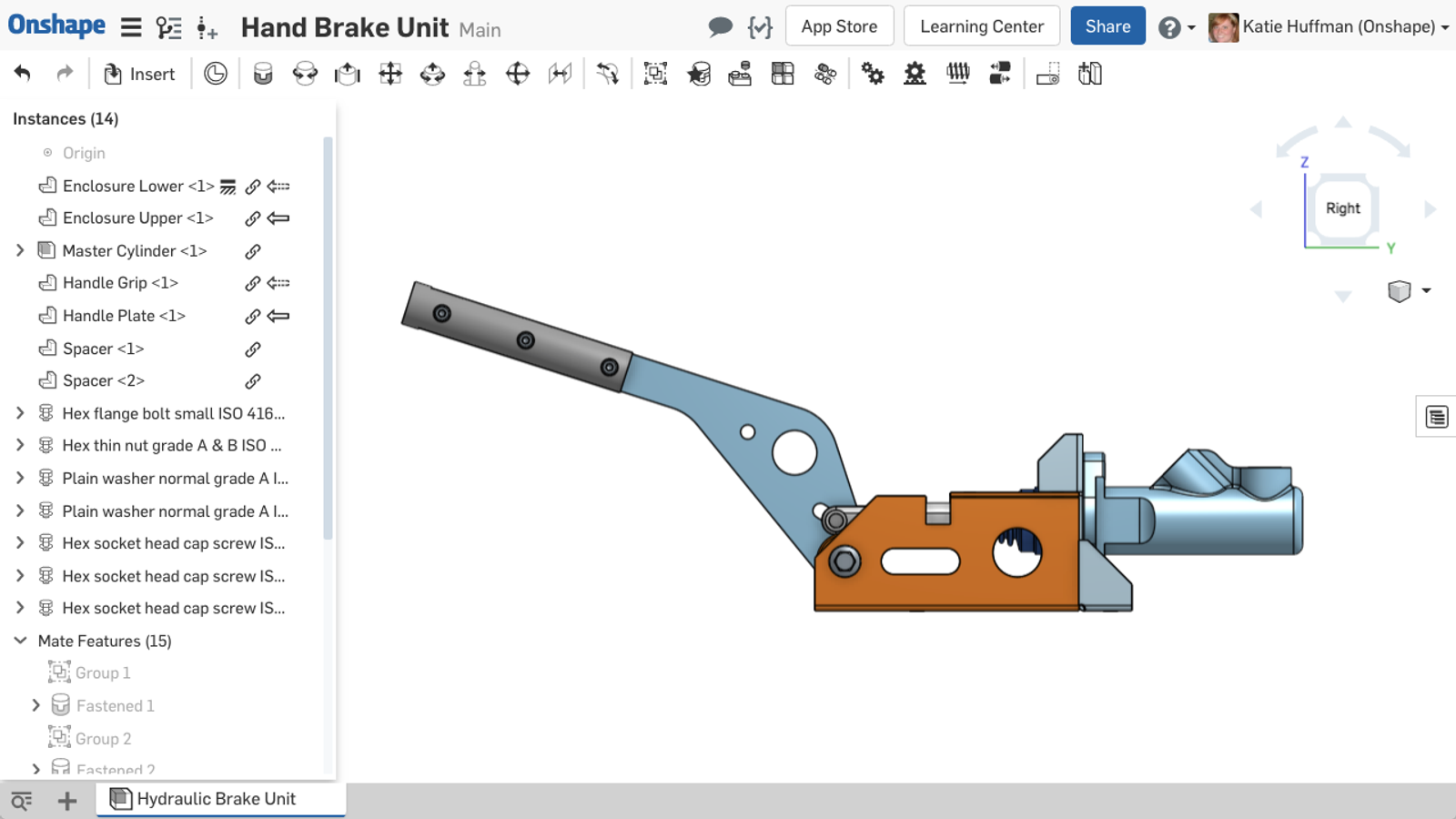Click the Share button
Image resolution: width=1456 pixels, height=819 pixels.
point(1107,26)
